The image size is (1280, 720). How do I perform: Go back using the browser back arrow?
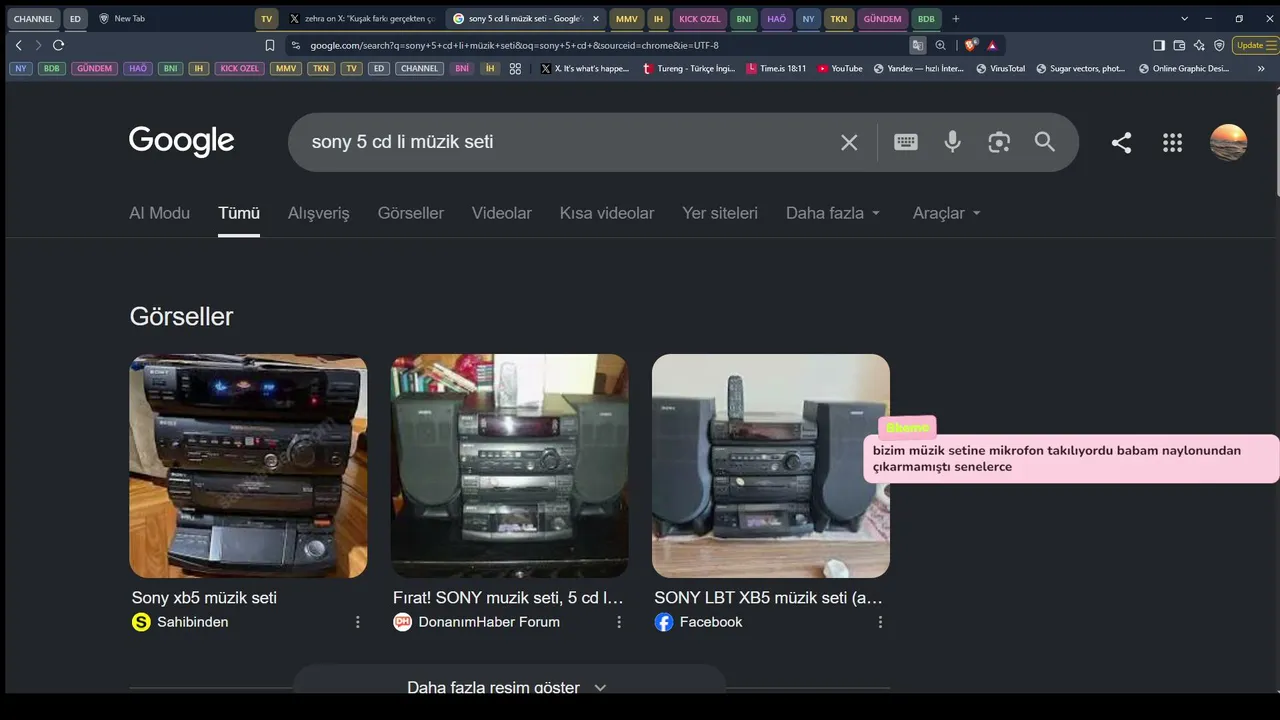click(x=18, y=45)
